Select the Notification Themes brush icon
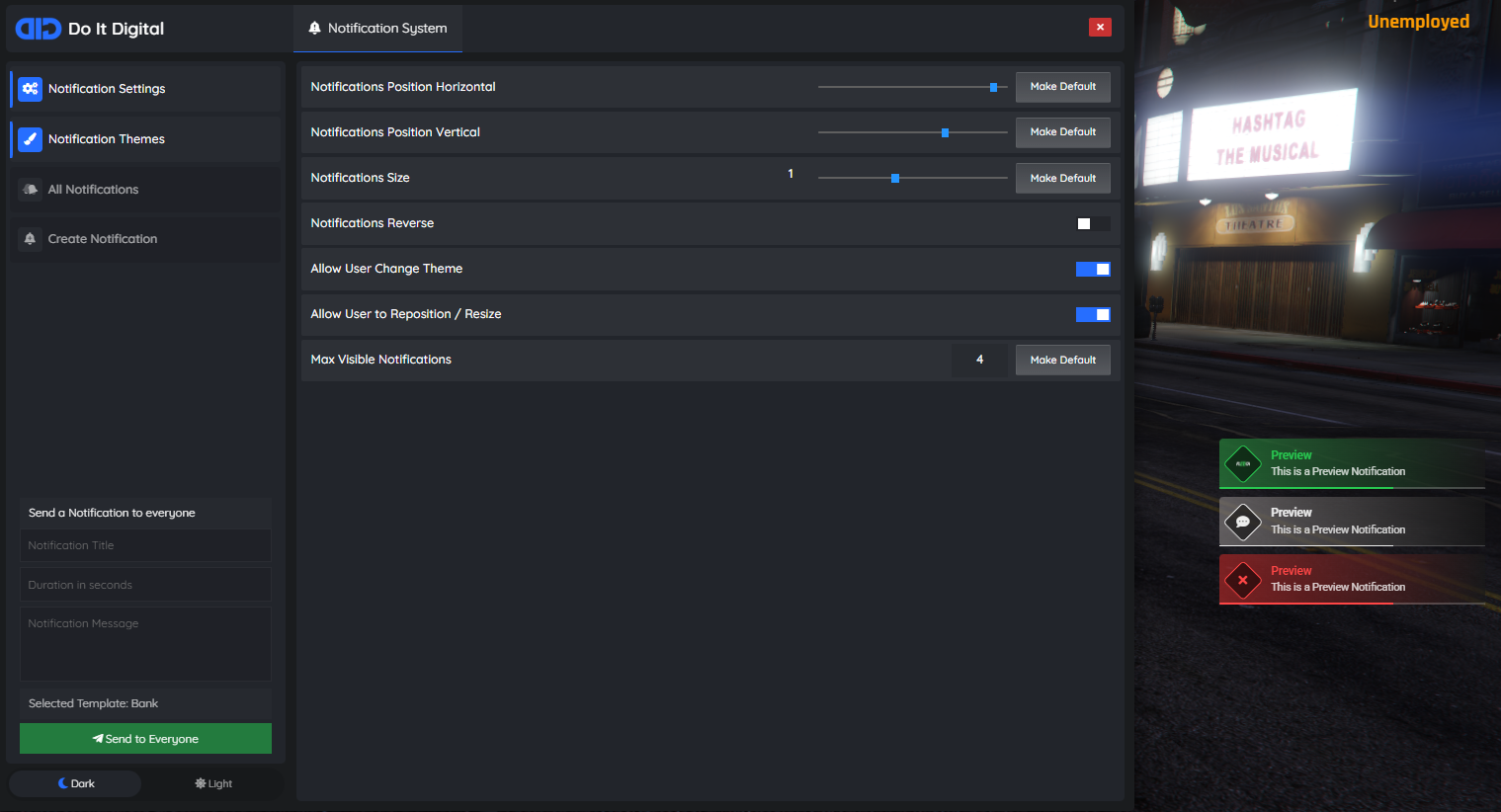 click(x=30, y=138)
